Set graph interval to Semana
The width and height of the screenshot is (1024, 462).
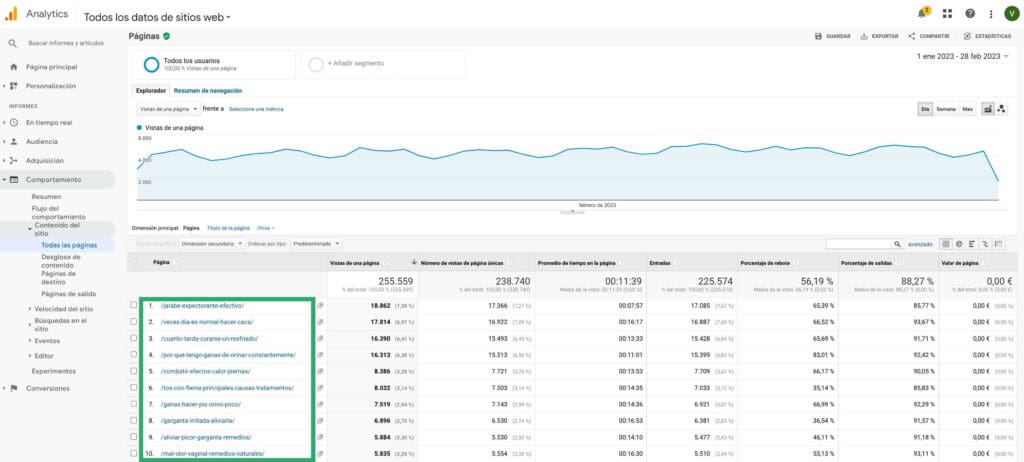click(x=945, y=108)
